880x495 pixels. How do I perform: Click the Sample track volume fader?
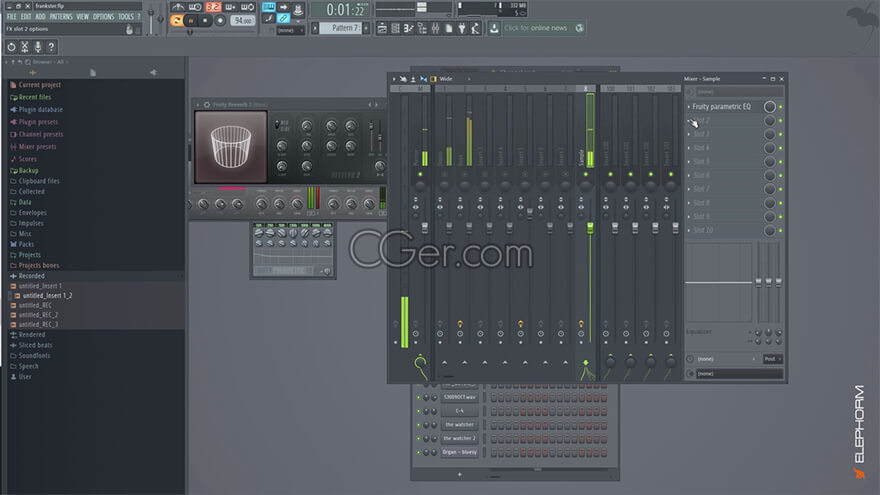pyautogui.click(x=590, y=228)
